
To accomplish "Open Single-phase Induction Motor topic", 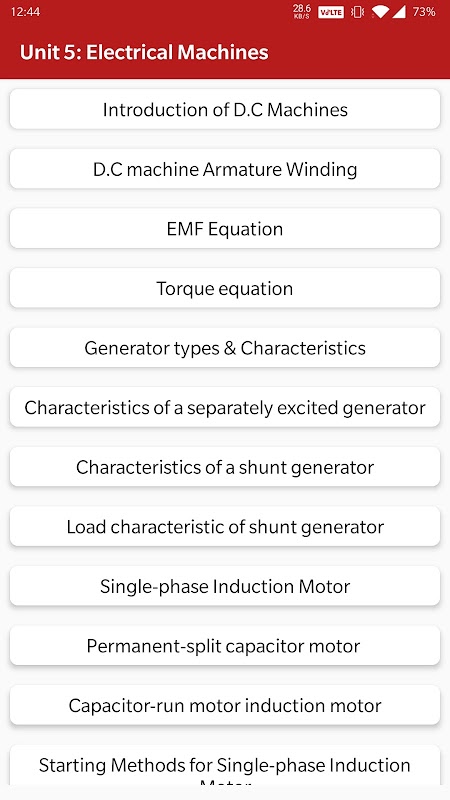I will (x=225, y=586).
